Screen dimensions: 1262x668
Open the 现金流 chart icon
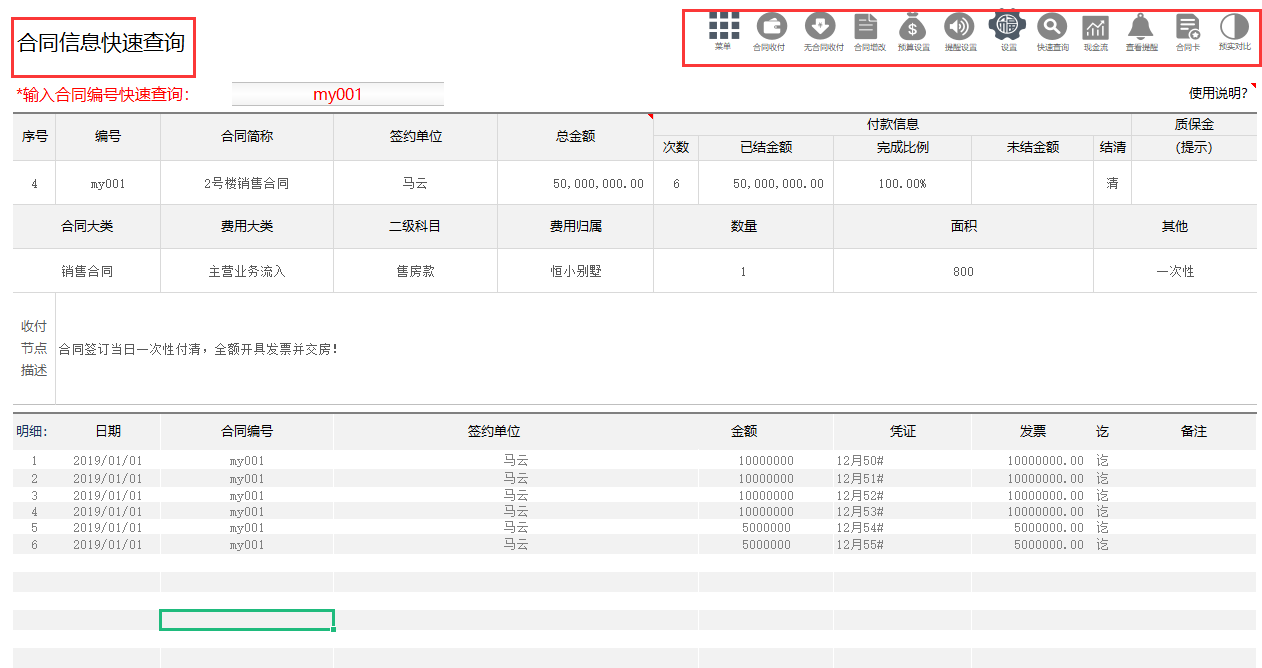[1097, 28]
